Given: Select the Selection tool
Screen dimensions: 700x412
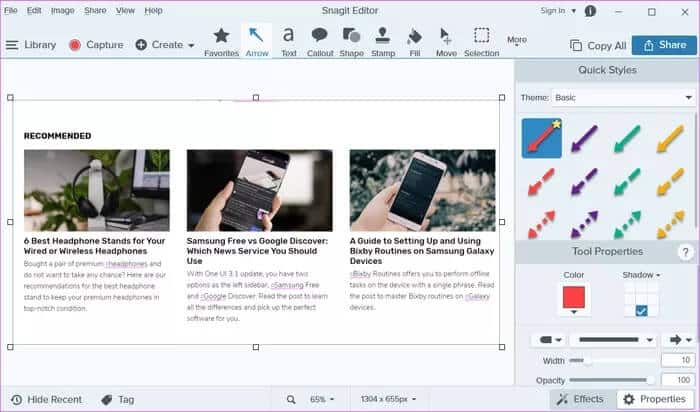Looking at the screenshot, I should (481, 42).
